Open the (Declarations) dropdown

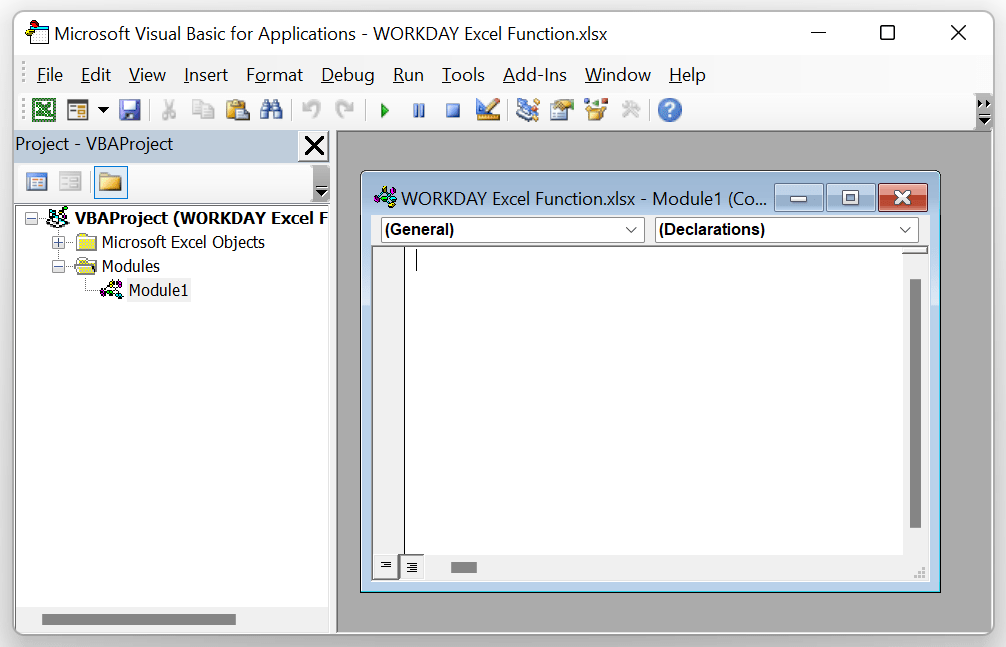tap(905, 229)
